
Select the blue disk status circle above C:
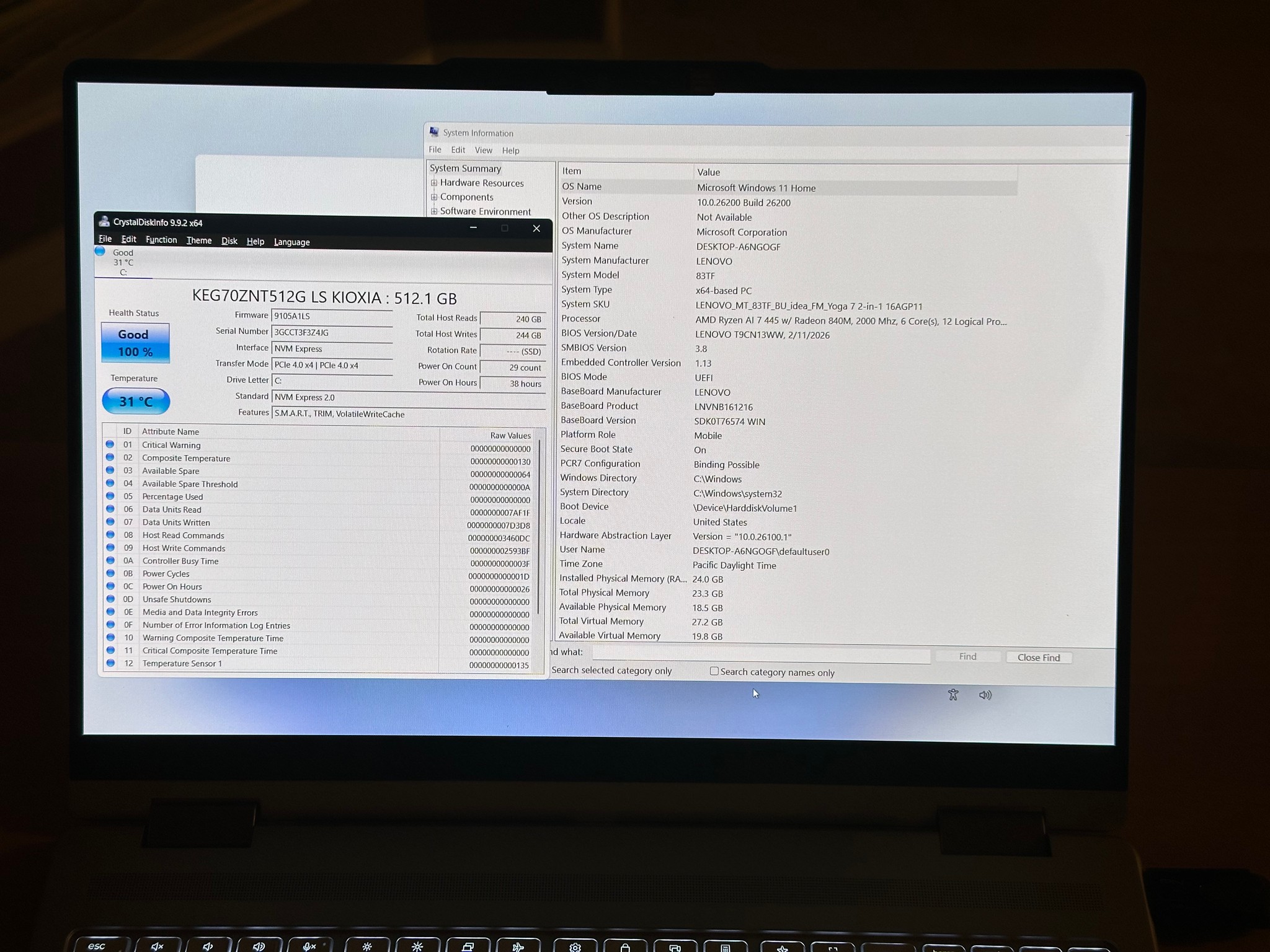point(100,251)
